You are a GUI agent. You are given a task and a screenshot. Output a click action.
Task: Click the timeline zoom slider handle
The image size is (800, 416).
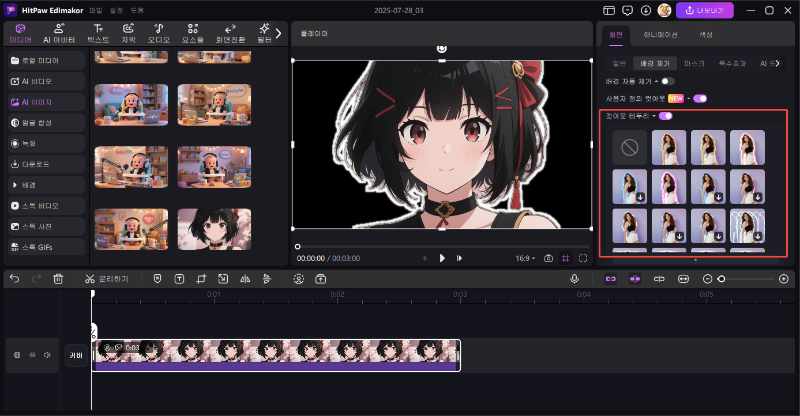721,279
